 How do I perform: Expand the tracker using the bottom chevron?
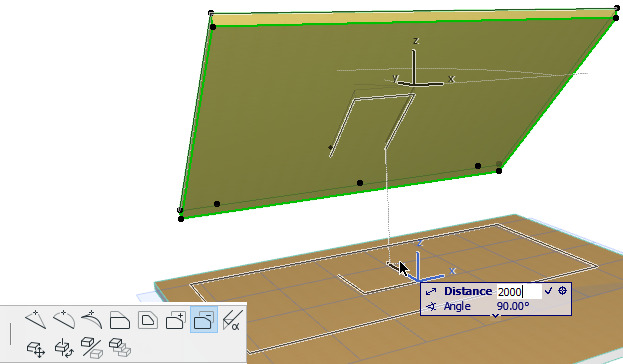click(x=495, y=316)
